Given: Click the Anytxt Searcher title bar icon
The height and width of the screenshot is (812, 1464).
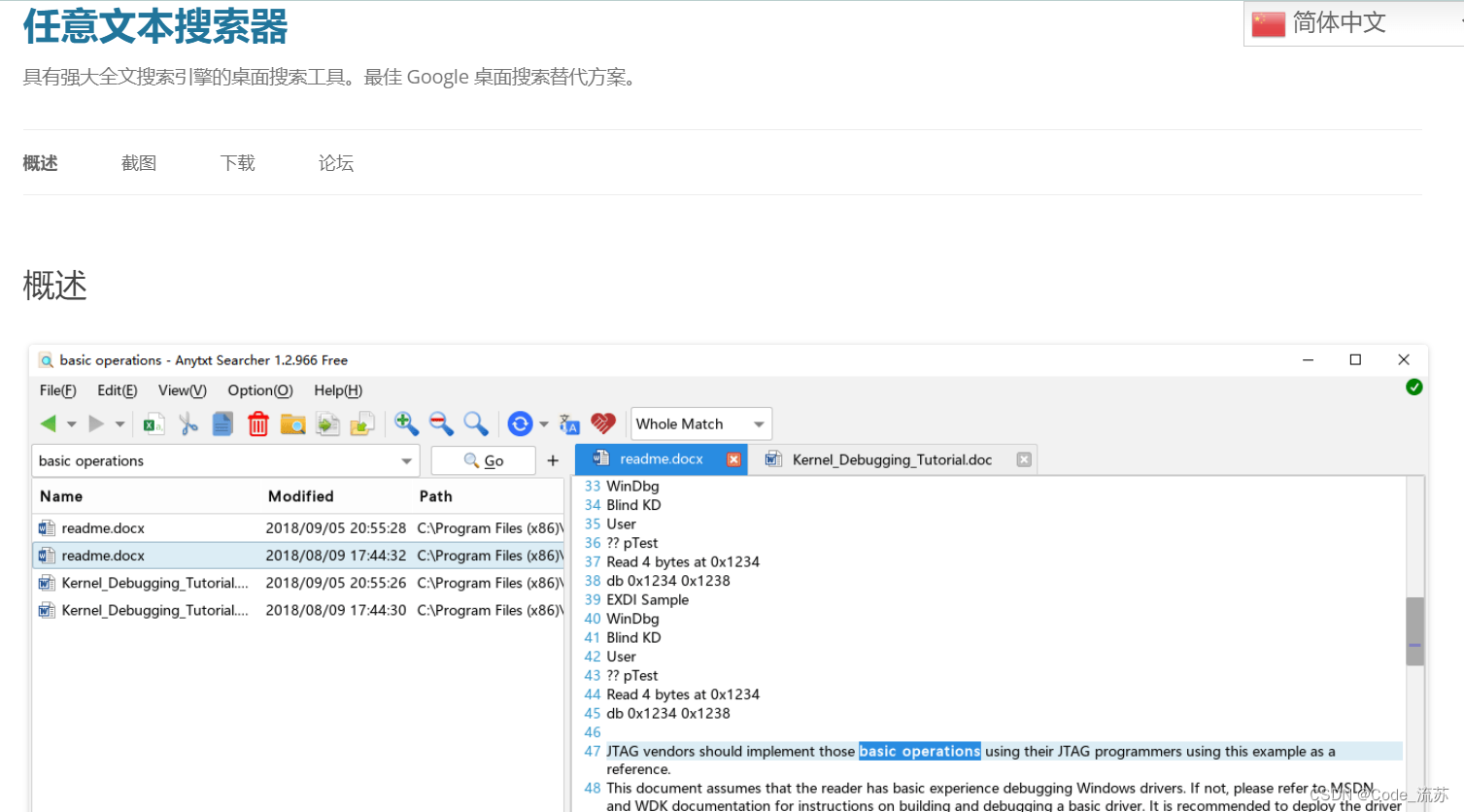Looking at the screenshot, I should (x=46, y=360).
